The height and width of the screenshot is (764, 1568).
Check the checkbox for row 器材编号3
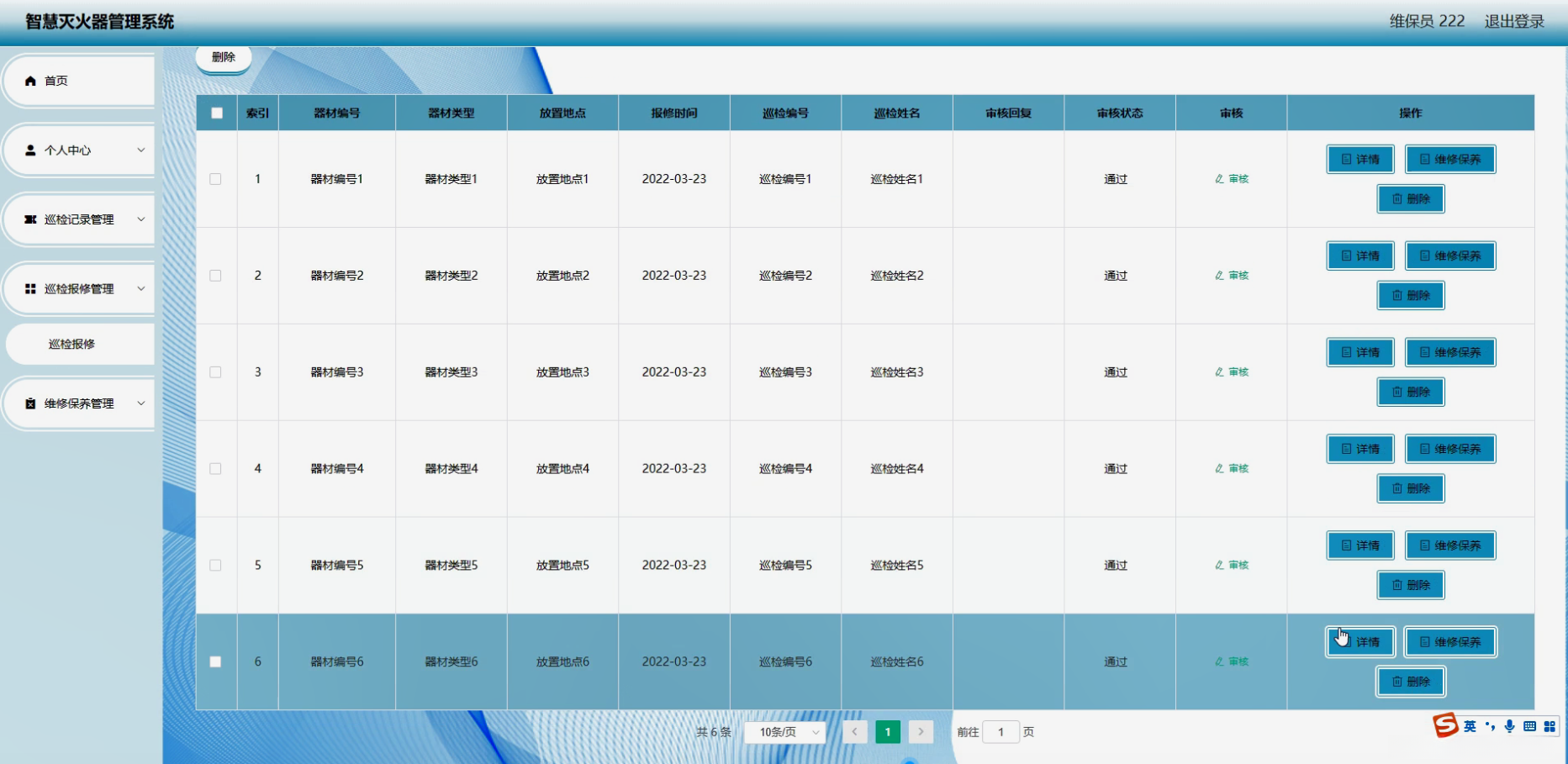coord(216,372)
